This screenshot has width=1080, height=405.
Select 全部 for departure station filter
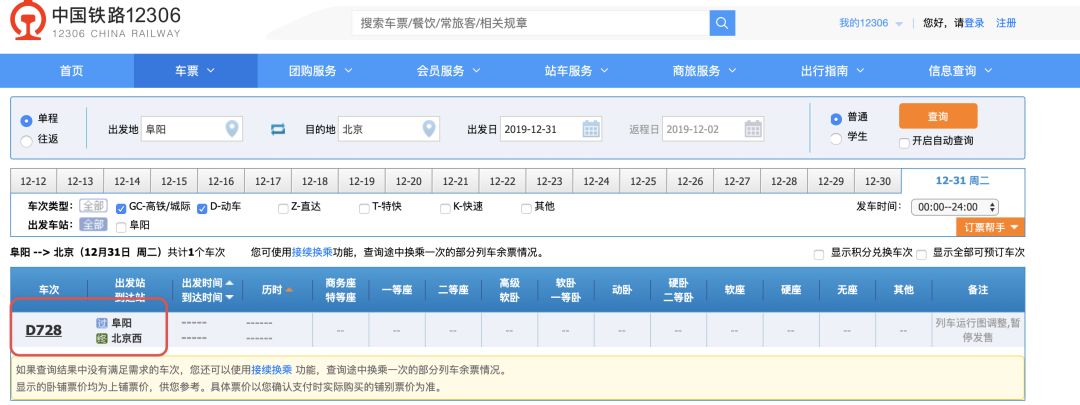point(93,225)
